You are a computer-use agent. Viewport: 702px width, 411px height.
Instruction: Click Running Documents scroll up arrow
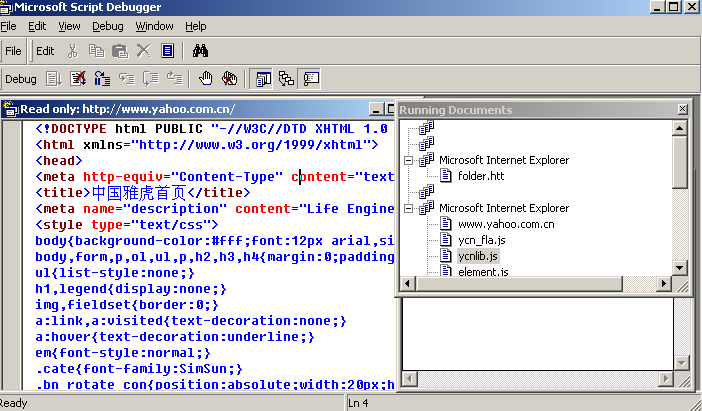[680, 128]
